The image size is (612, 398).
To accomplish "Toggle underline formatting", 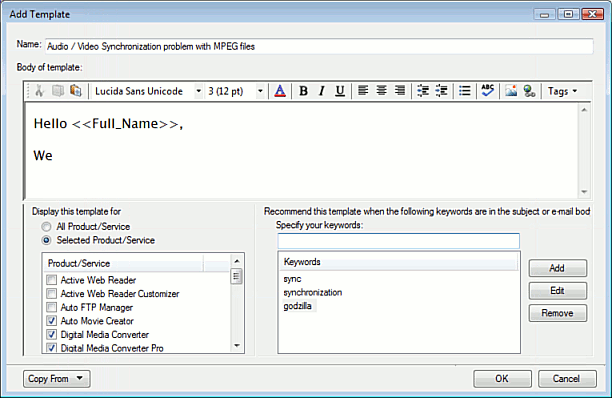I will [x=340, y=91].
